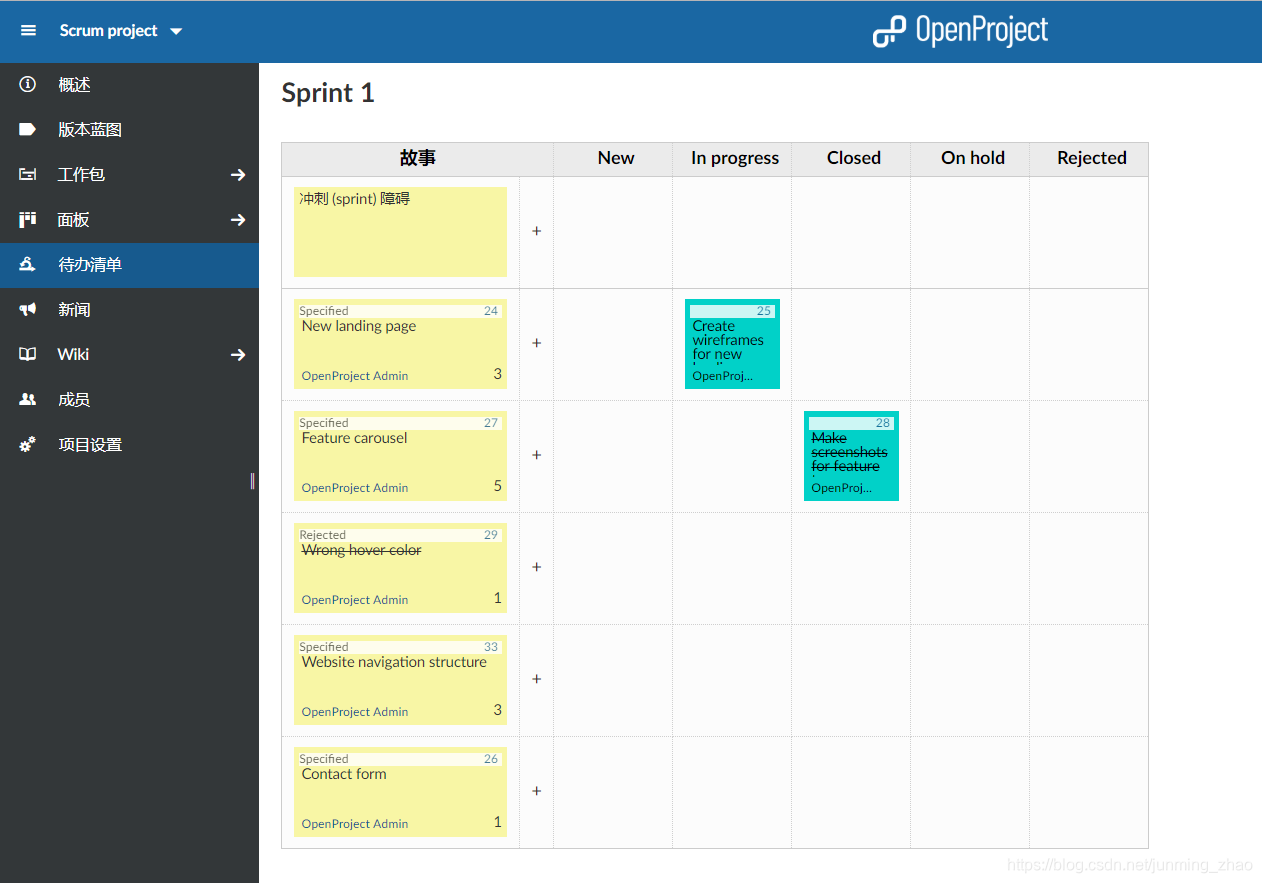Image resolution: width=1262 pixels, height=883 pixels.
Task: Click the Sprint 1 heading
Action: pos(328,93)
